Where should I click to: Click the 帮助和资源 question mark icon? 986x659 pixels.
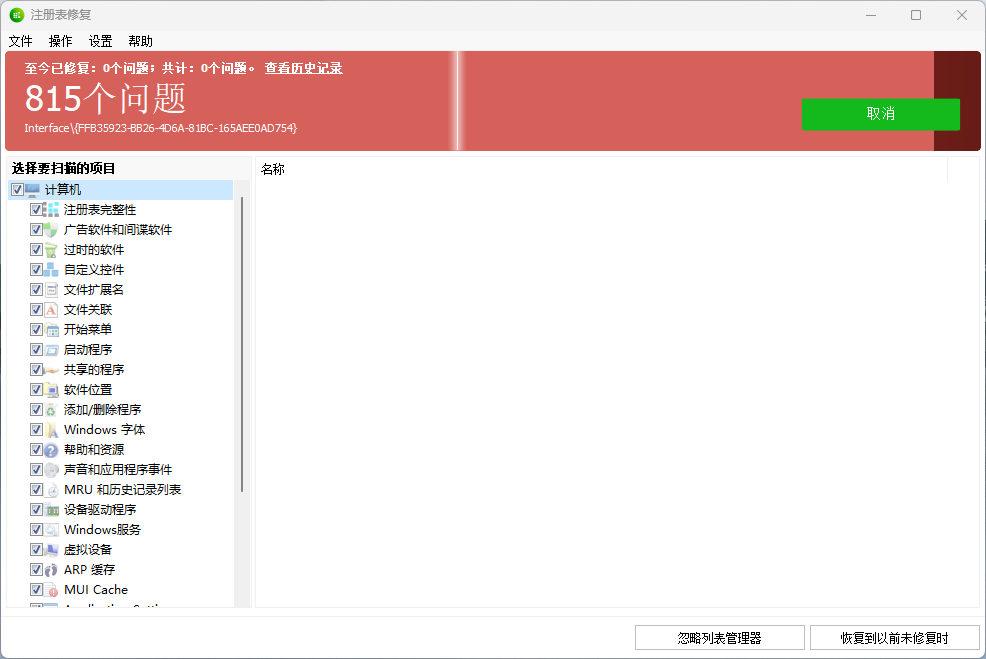coord(52,450)
